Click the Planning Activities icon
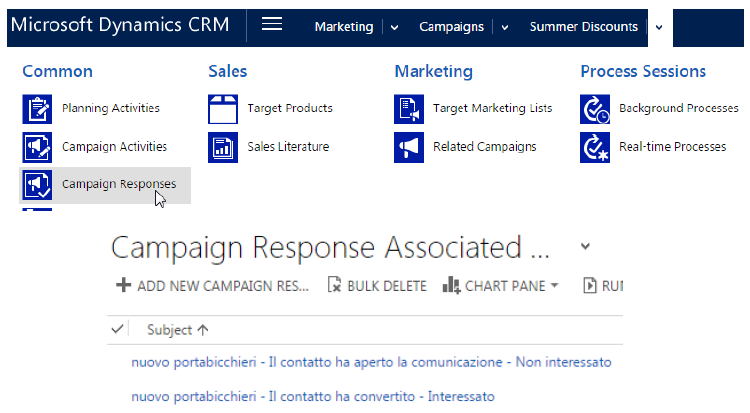750x413 pixels. click(37, 109)
